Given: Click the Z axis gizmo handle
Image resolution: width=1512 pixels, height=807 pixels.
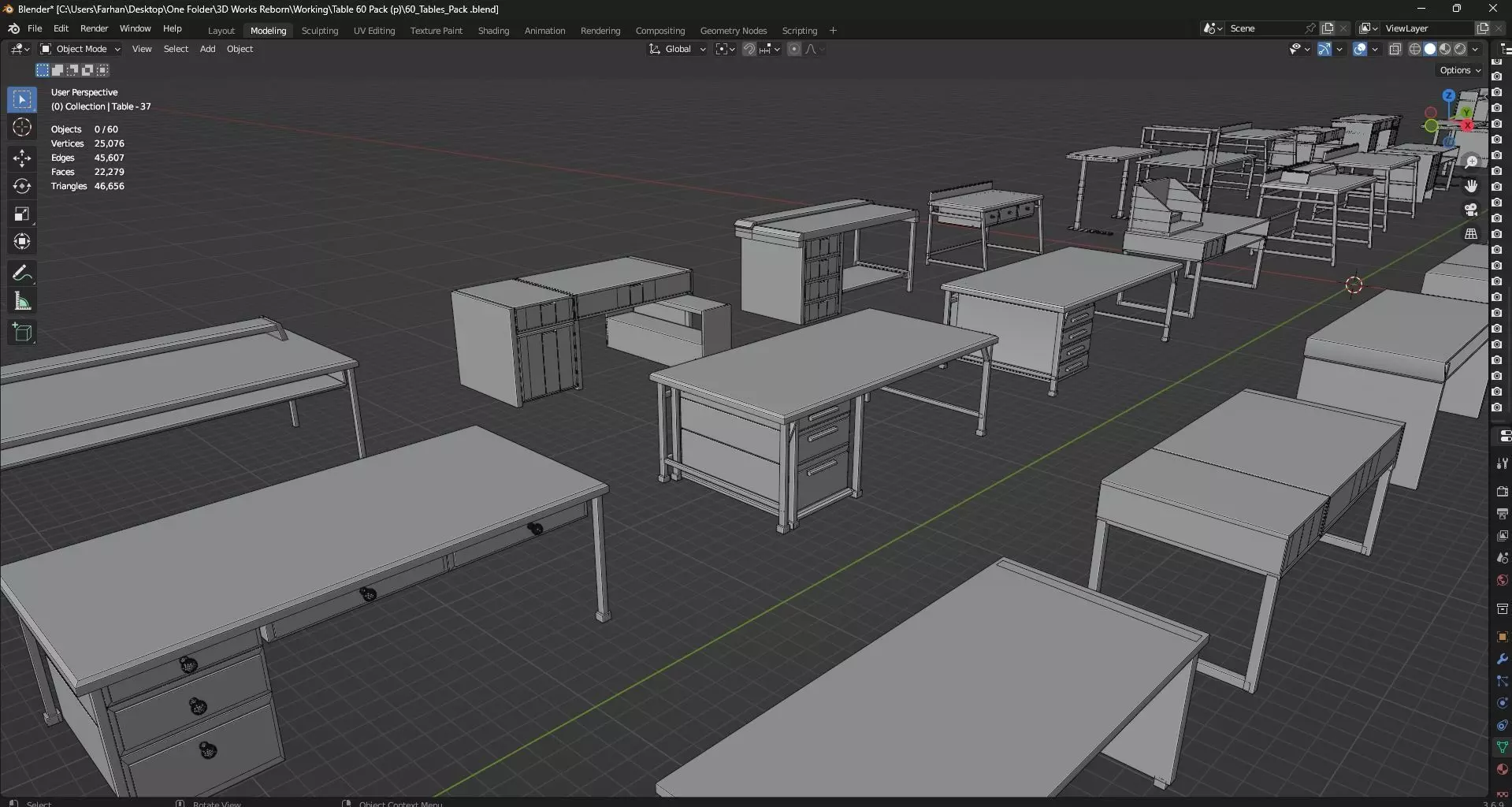Looking at the screenshot, I should pos(1448,95).
